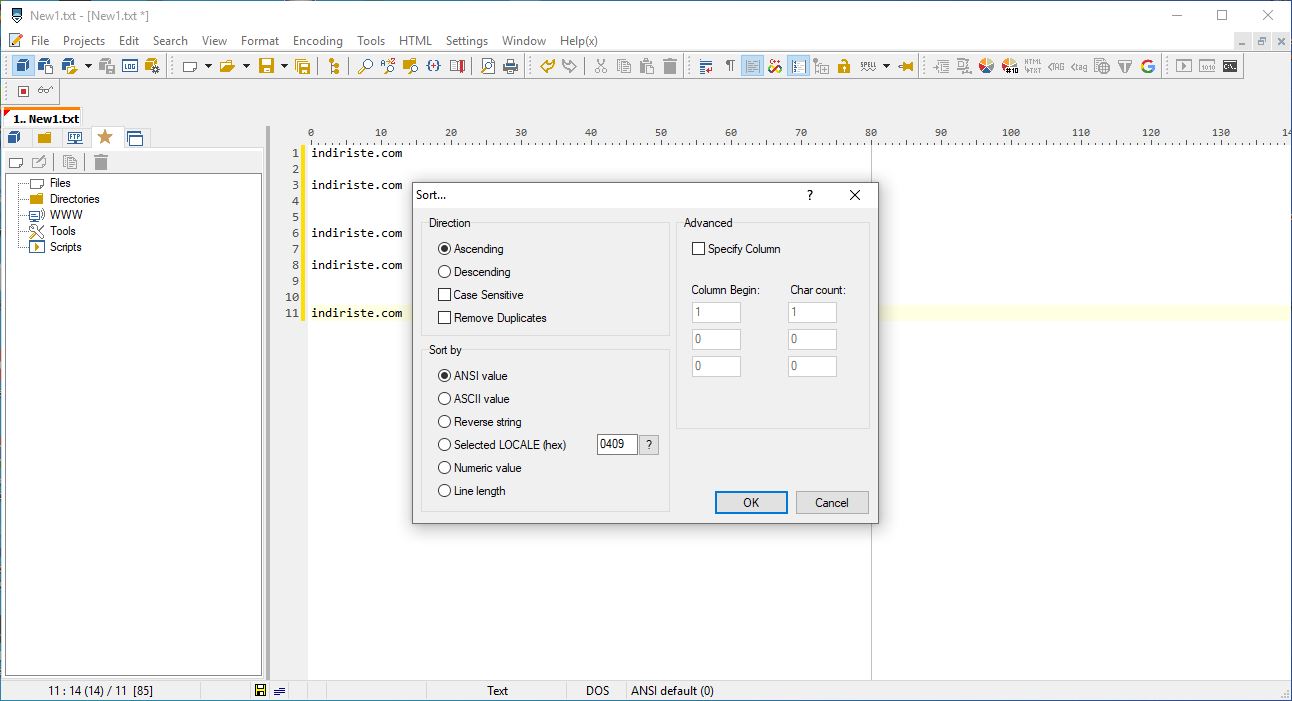
Task: Open the Encoding menu
Action: coord(318,41)
